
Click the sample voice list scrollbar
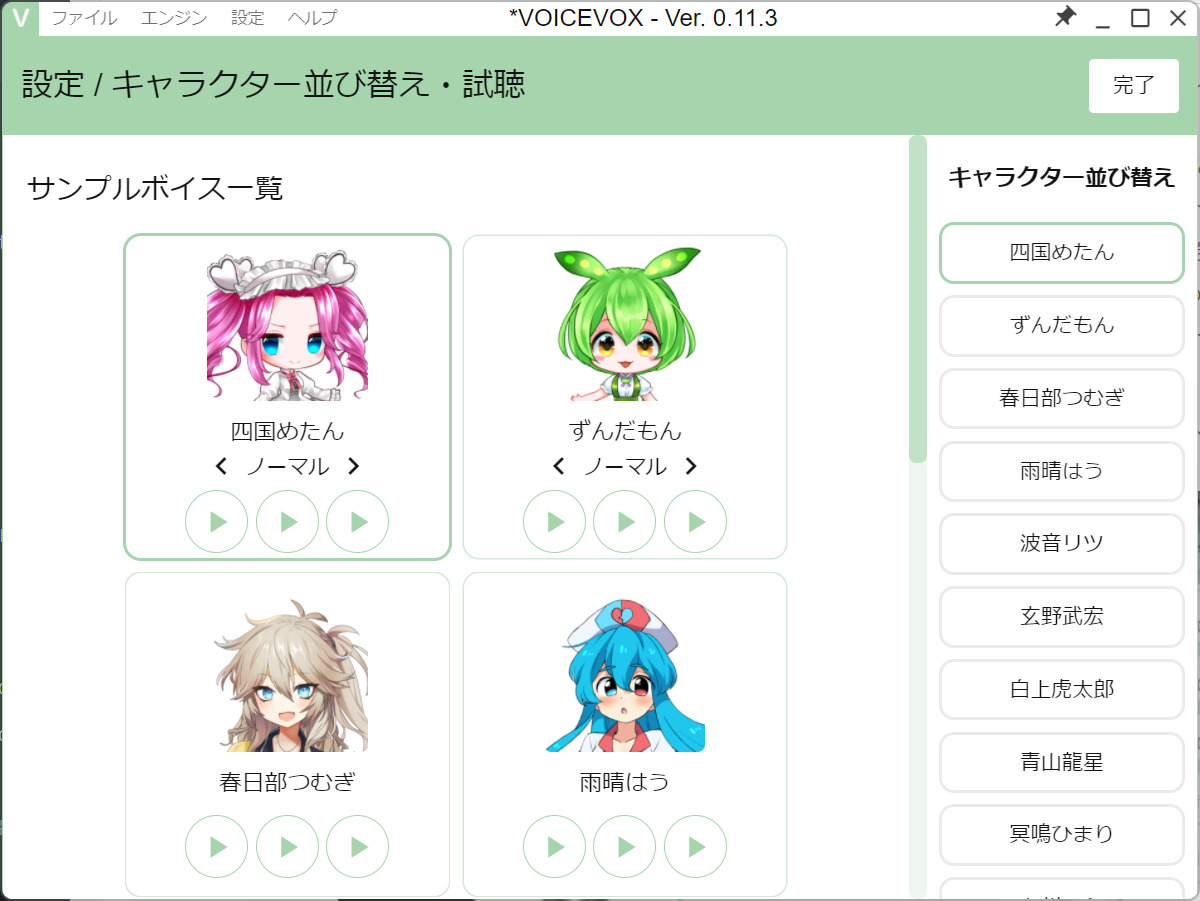click(x=918, y=300)
